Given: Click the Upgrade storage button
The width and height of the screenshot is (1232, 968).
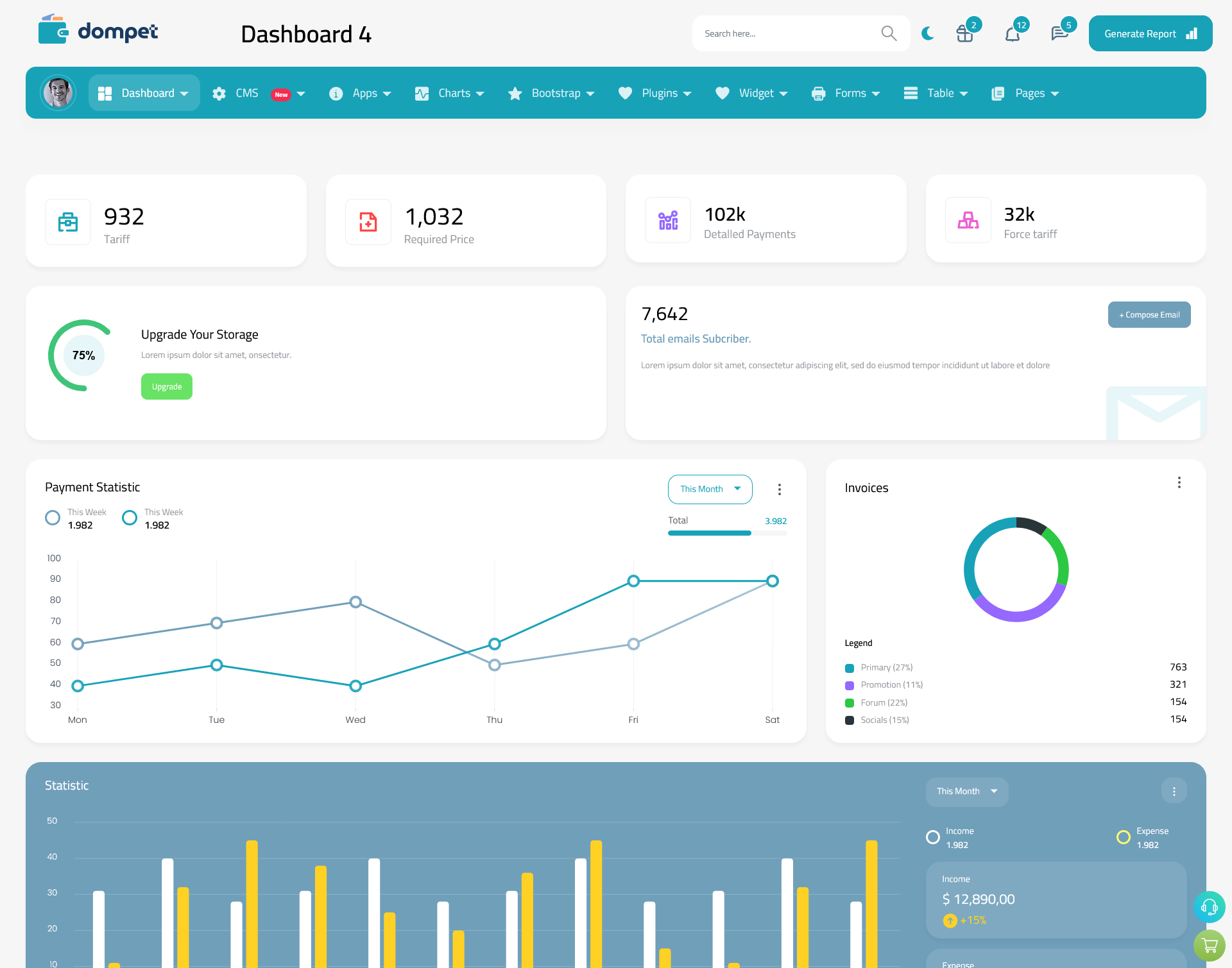Looking at the screenshot, I should [167, 386].
